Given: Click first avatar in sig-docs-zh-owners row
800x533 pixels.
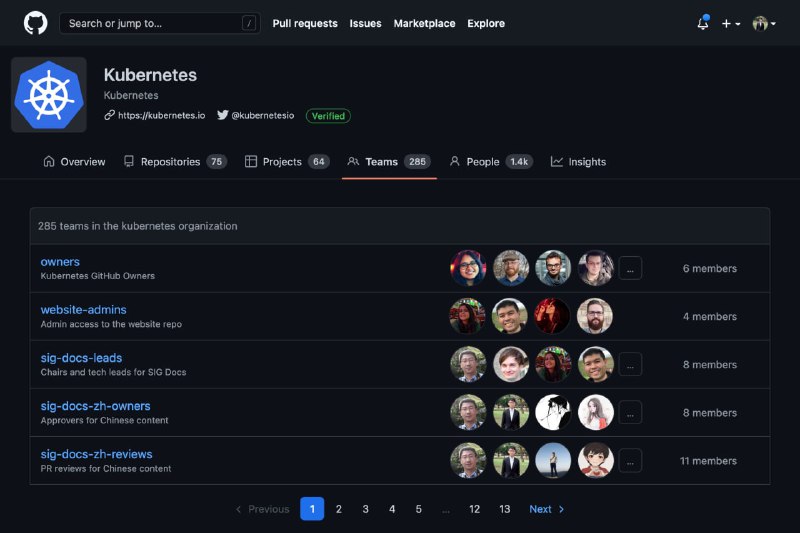Looking at the screenshot, I should pyautogui.click(x=468, y=412).
